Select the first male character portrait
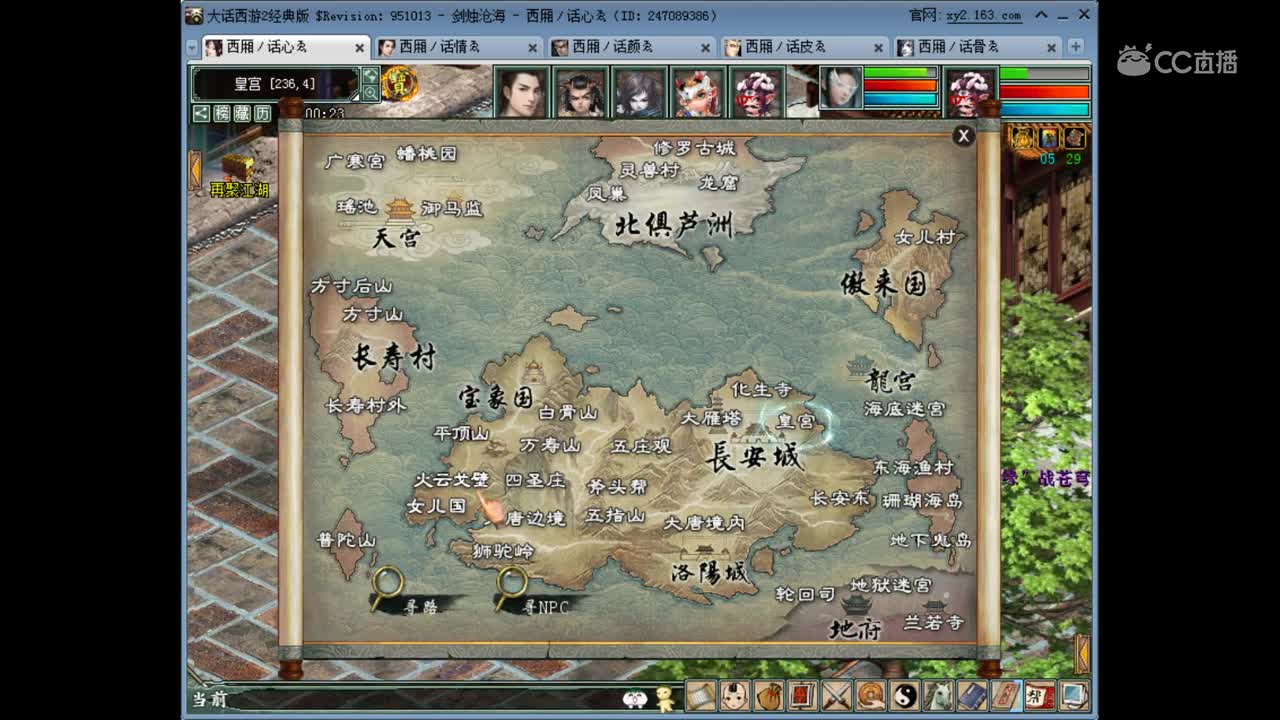The width and height of the screenshot is (1280, 720). pyautogui.click(x=522, y=92)
